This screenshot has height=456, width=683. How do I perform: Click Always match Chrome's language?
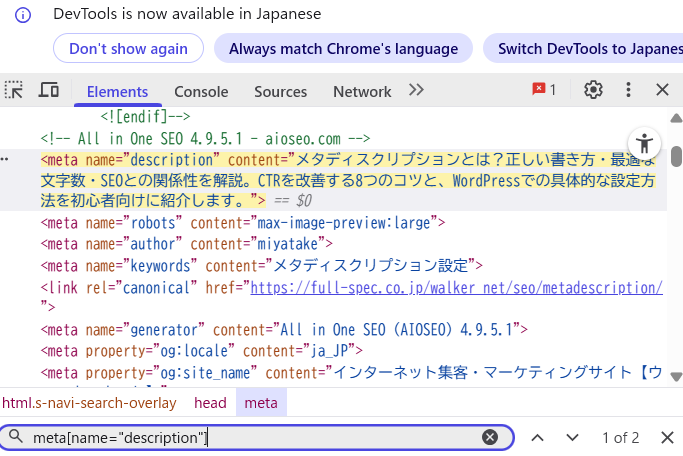[343, 48]
